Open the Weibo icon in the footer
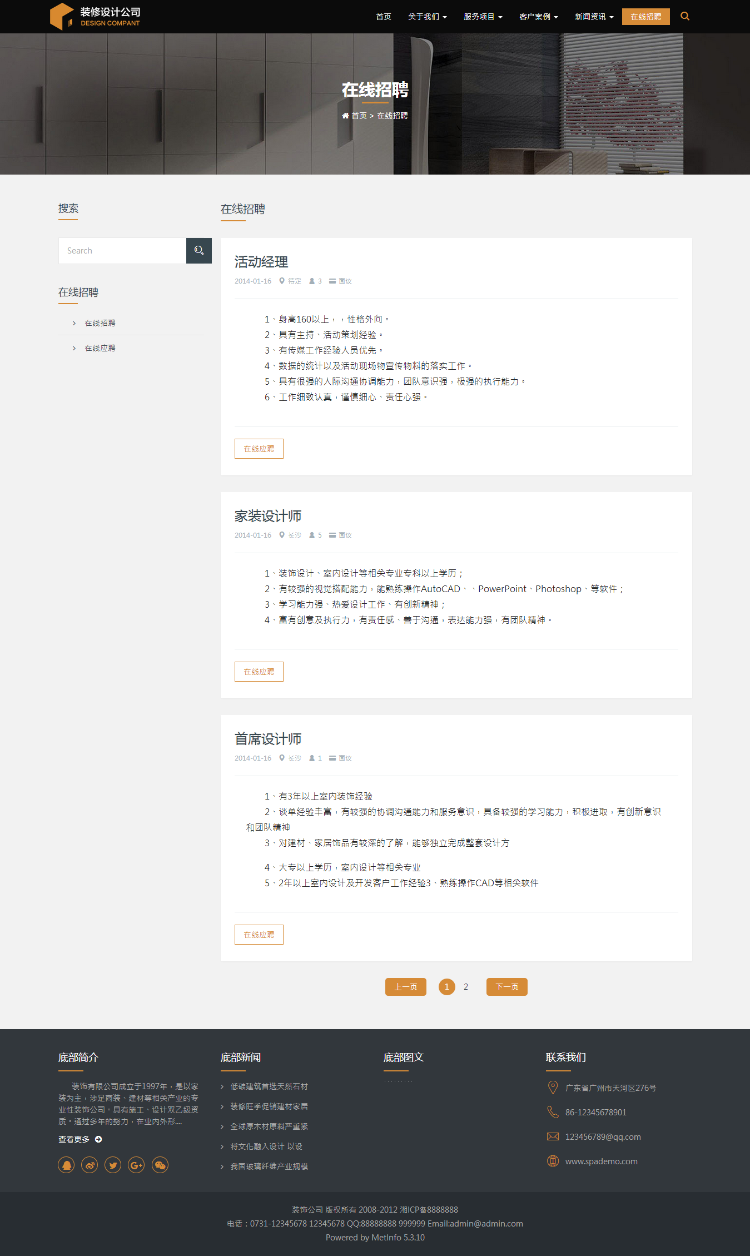Image resolution: width=750 pixels, height=1256 pixels. (x=90, y=1165)
